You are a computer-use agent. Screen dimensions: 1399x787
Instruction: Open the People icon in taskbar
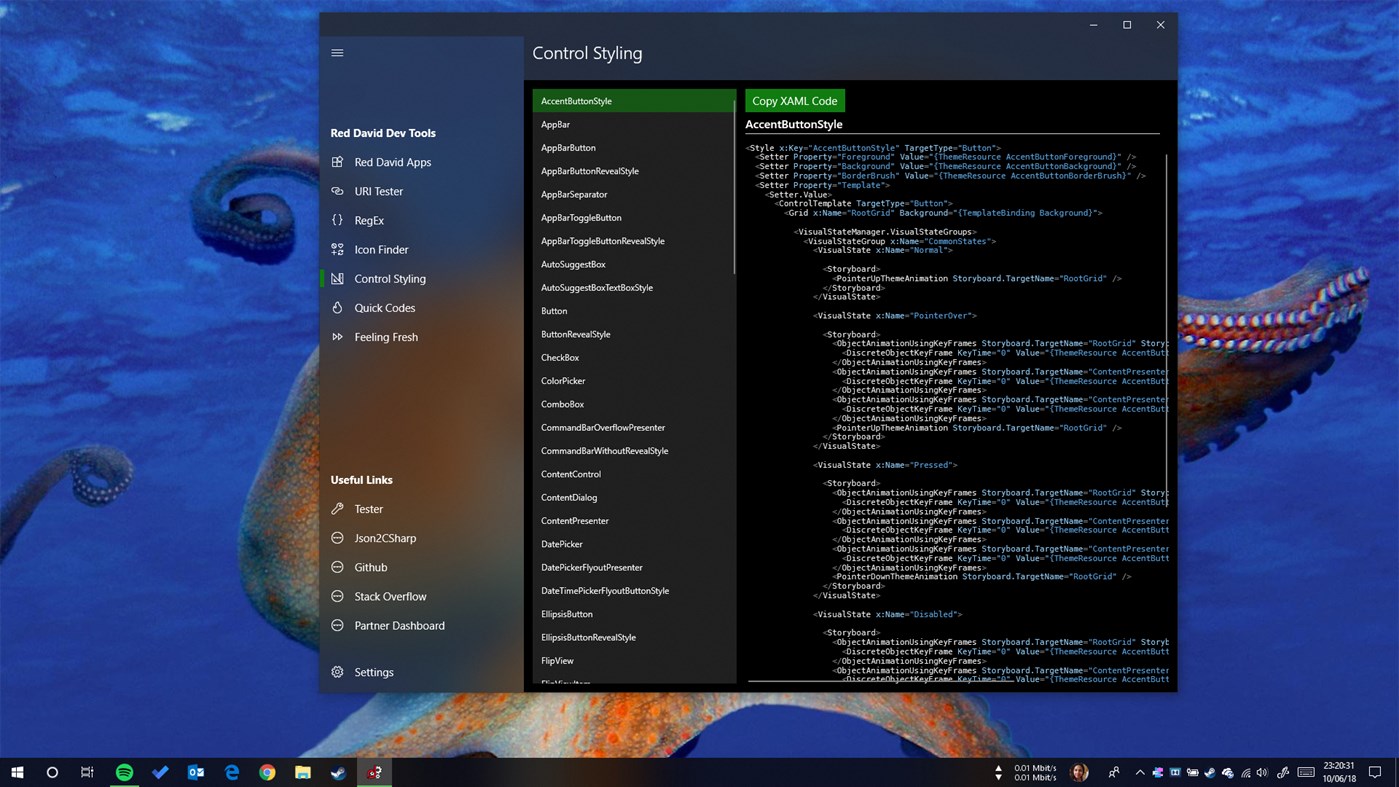coord(1114,772)
